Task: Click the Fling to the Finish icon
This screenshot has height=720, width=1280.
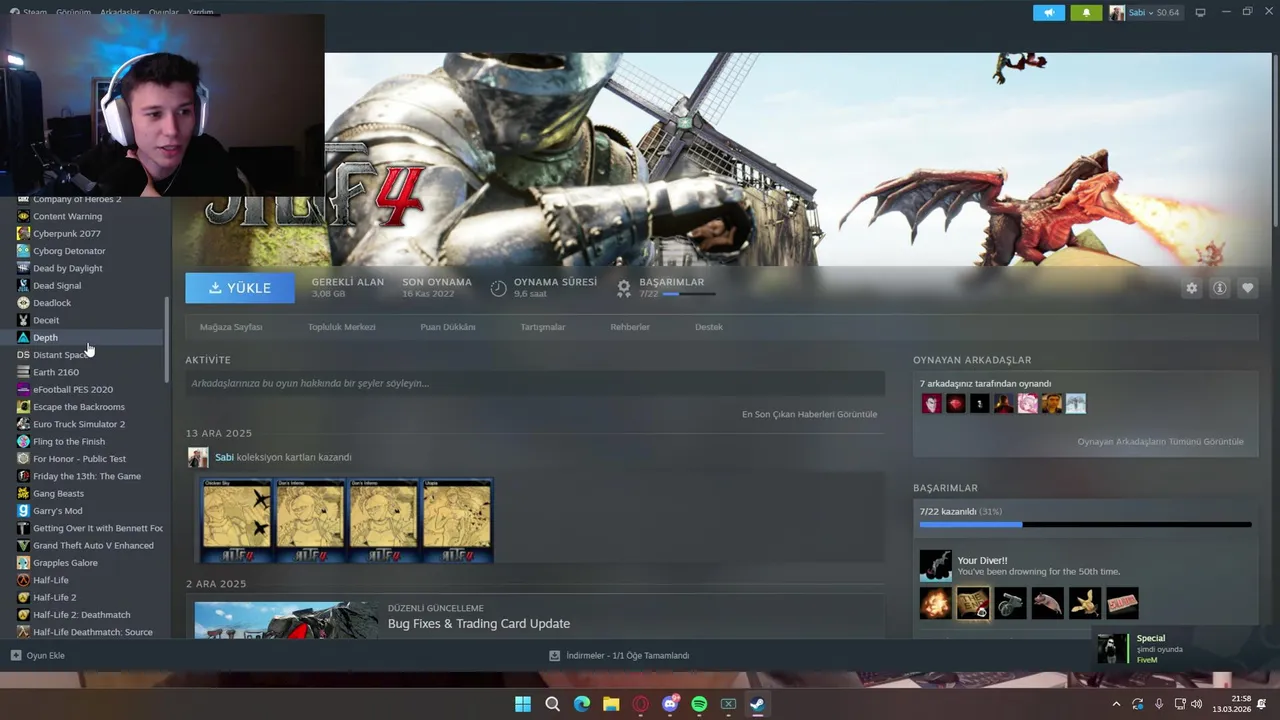Action: (23, 441)
